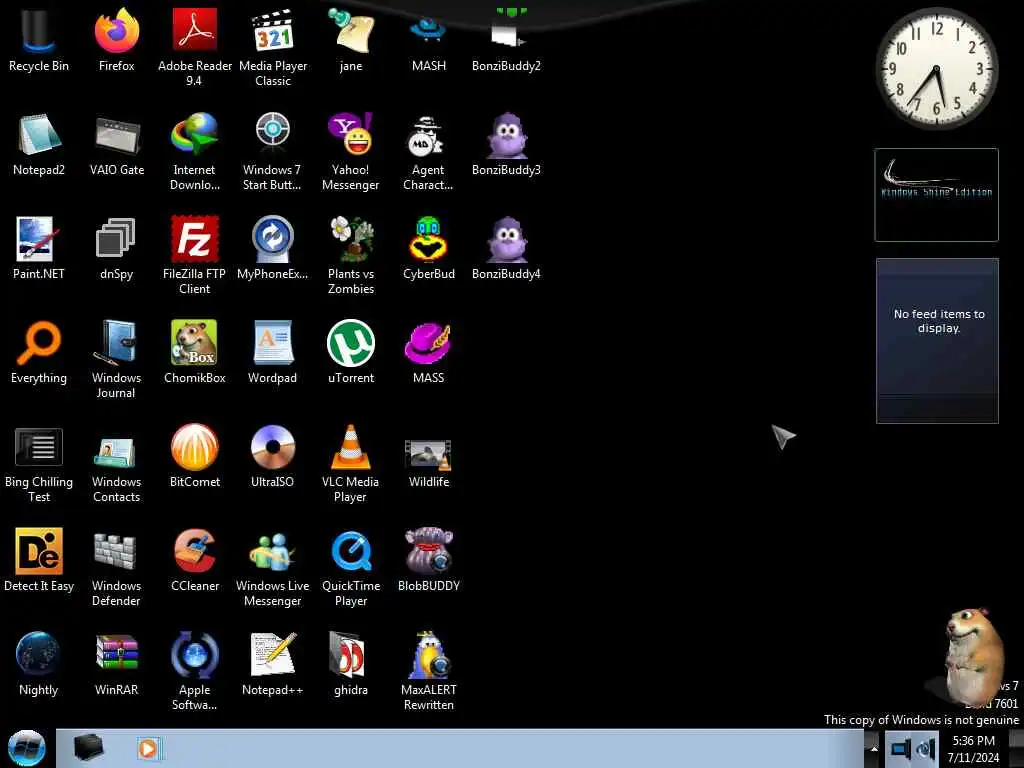
Task: Open the Recycle Bin icon
Action: (39, 40)
